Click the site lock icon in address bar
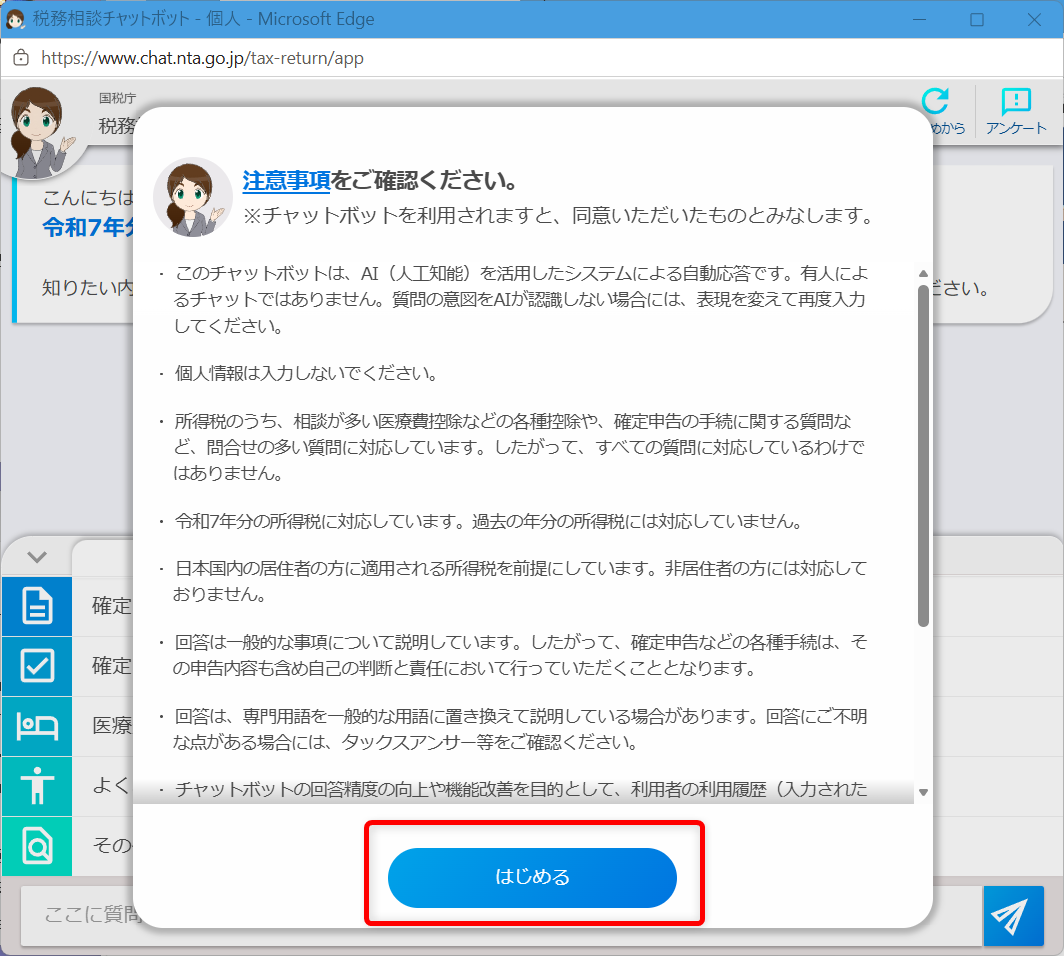The width and height of the screenshot is (1064, 956). pyautogui.click(x=21, y=58)
